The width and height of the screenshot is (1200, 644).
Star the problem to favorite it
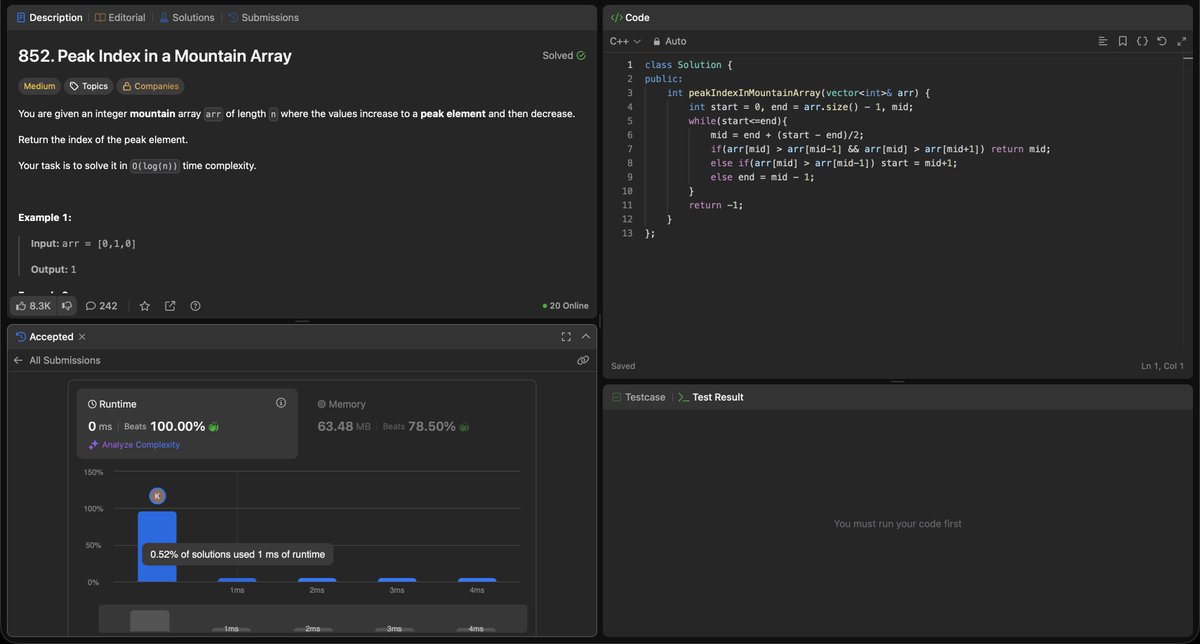coord(145,305)
